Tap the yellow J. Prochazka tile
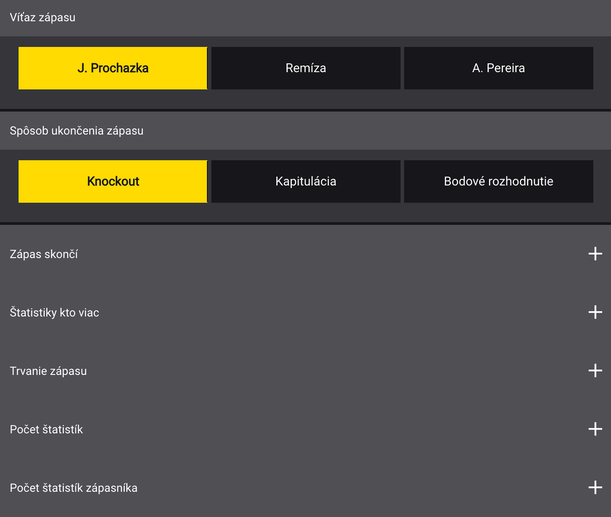Viewport: 611px width, 517px height. pyautogui.click(x=113, y=68)
